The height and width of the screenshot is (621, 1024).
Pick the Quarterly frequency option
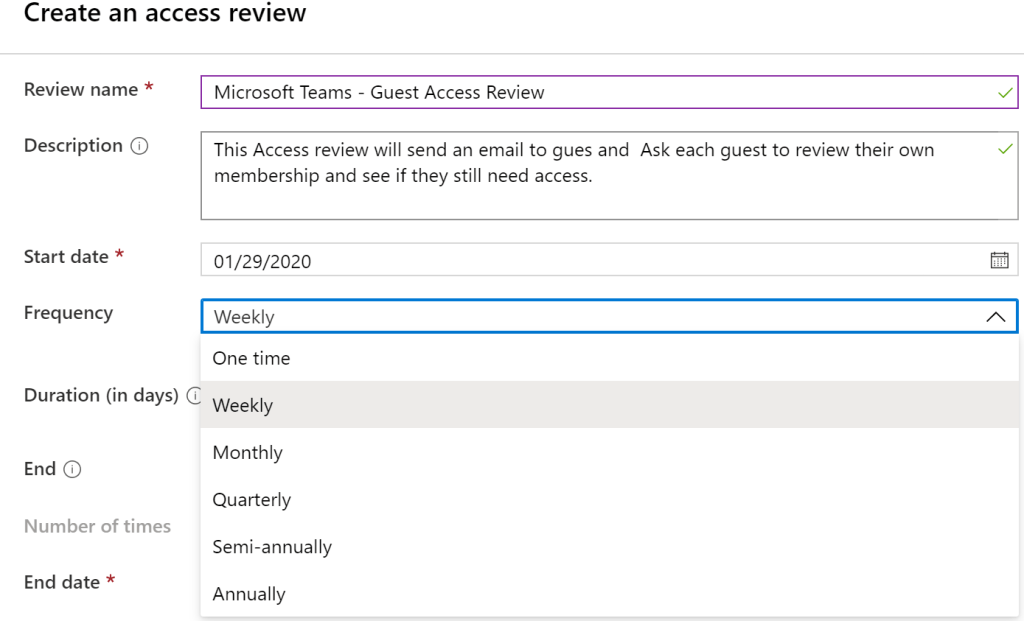(252, 499)
